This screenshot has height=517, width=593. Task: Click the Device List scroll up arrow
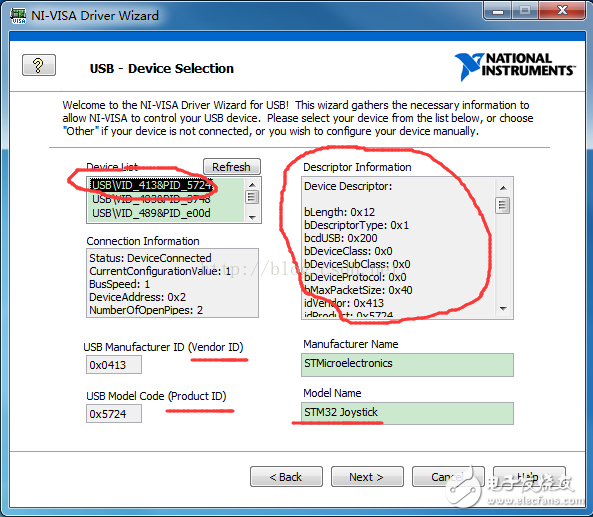point(252,185)
